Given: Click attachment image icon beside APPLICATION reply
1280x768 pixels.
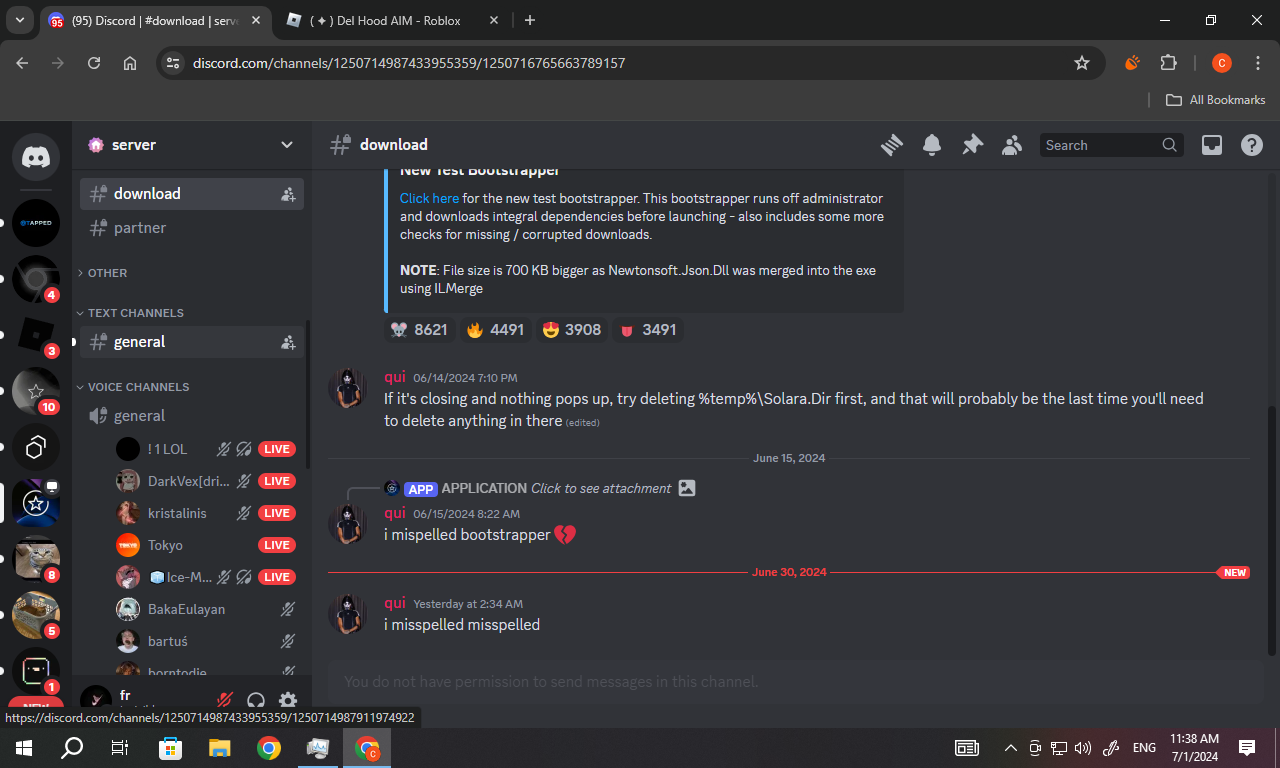Looking at the screenshot, I should [x=686, y=488].
